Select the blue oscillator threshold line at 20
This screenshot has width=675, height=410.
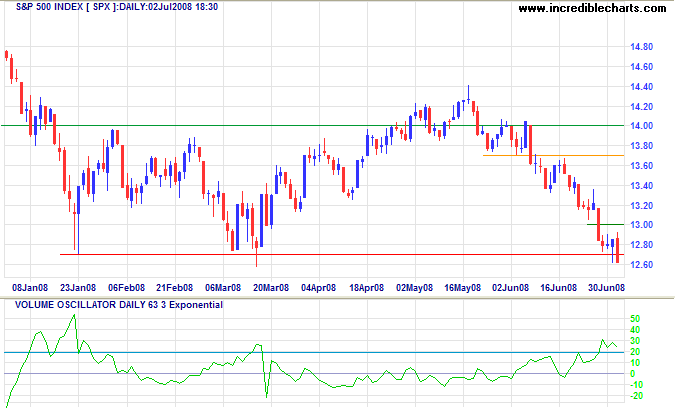click(x=314, y=353)
